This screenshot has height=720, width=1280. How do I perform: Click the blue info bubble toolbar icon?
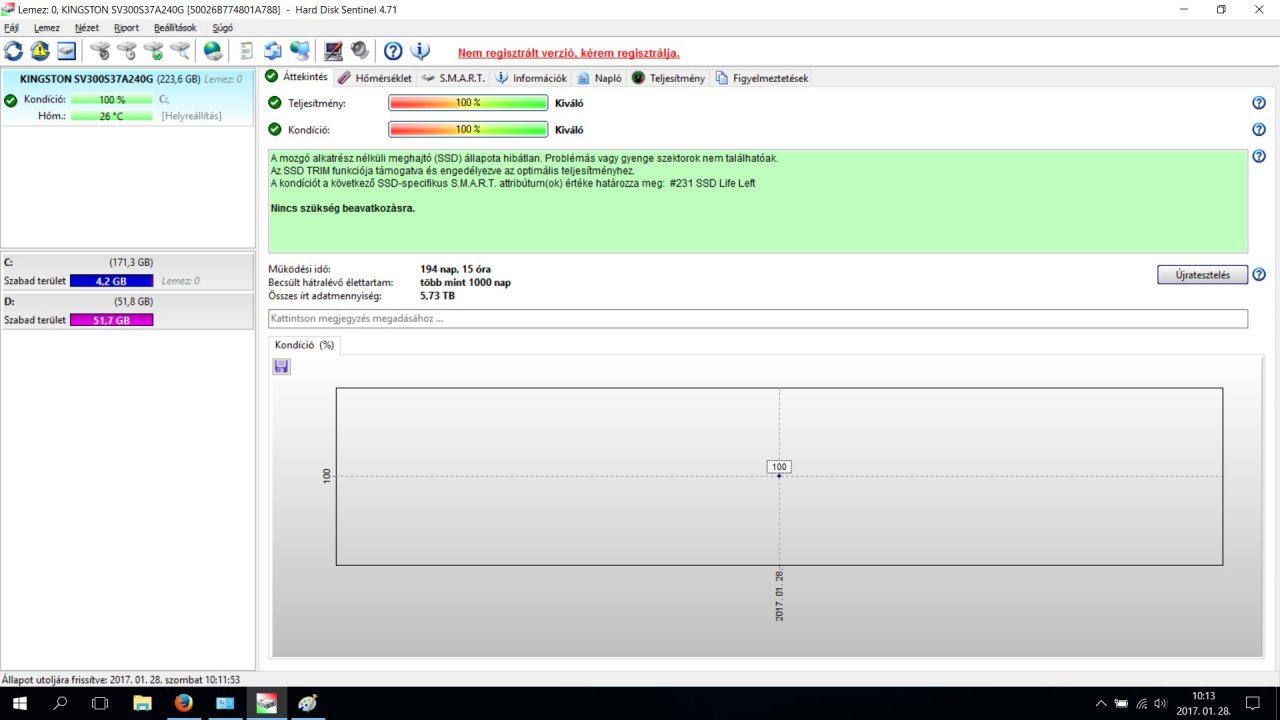(x=420, y=50)
